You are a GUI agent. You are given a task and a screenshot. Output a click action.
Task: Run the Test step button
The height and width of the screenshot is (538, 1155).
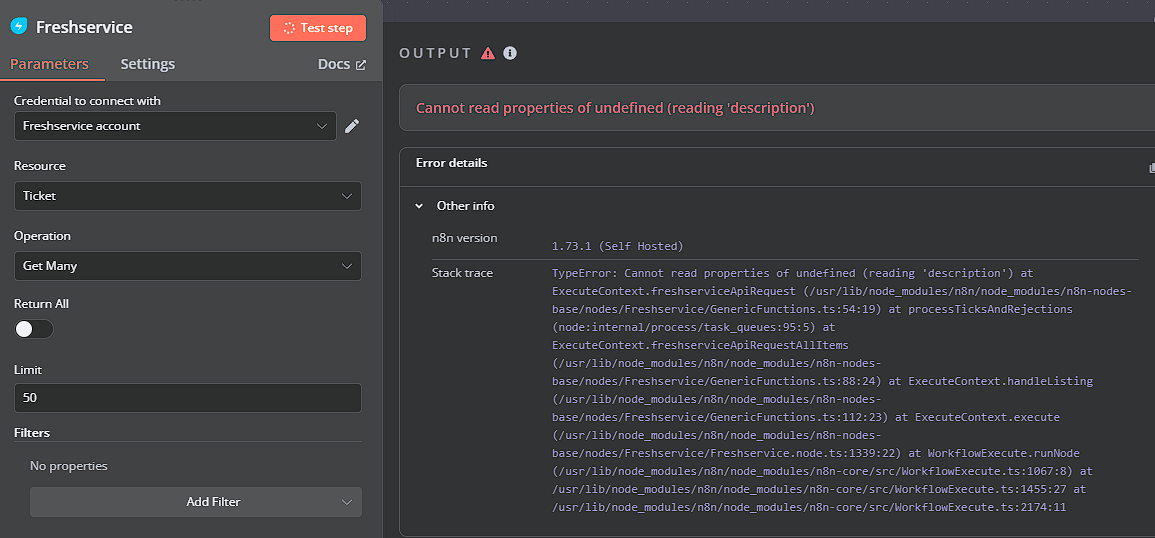(318, 28)
